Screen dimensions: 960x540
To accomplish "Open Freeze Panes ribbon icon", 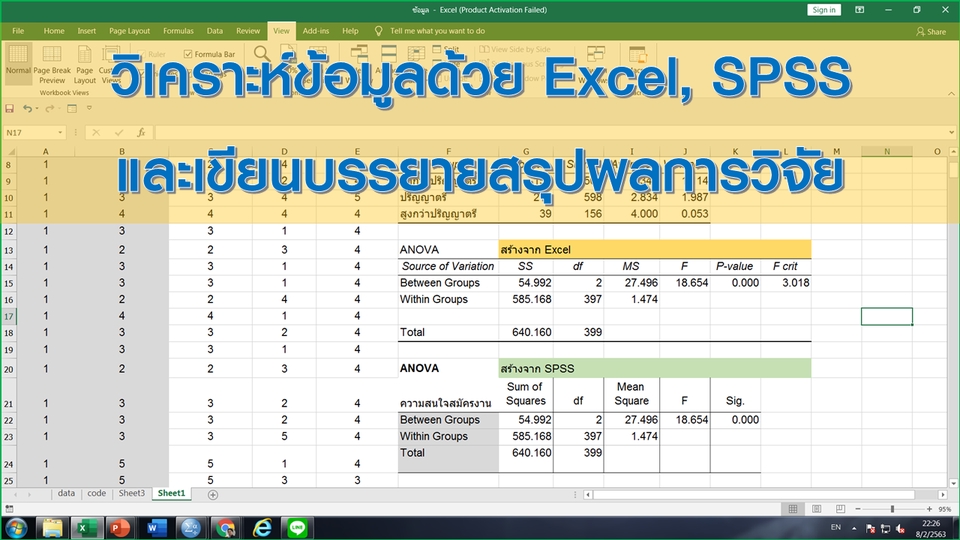I will pyautogui.click(x=416, y=54).
